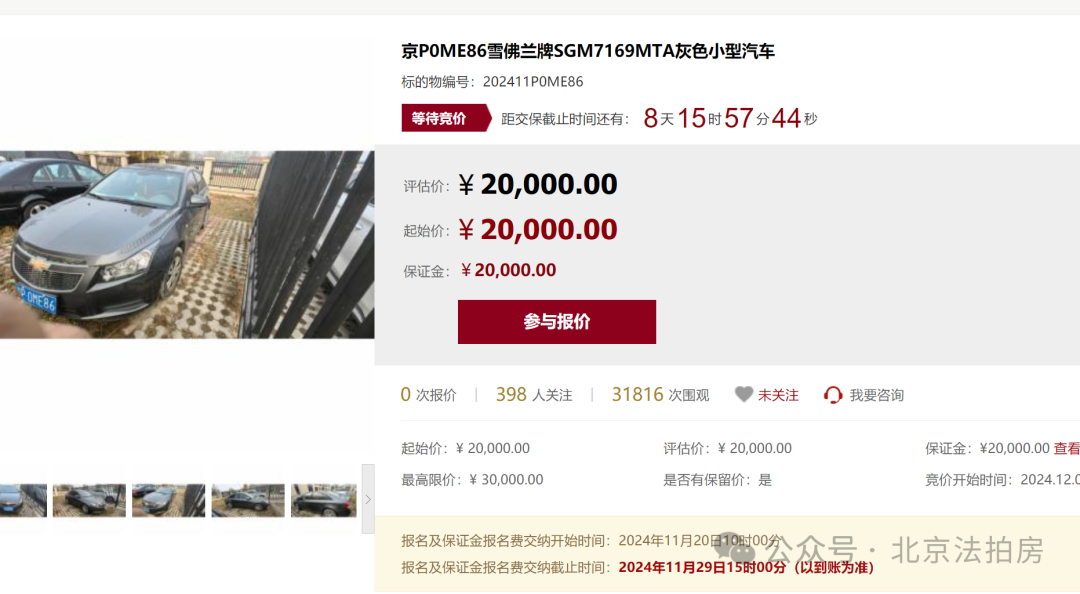The image size is (1080, 594).
Task: Click the 我要咨询 text link
Action: 876,396
